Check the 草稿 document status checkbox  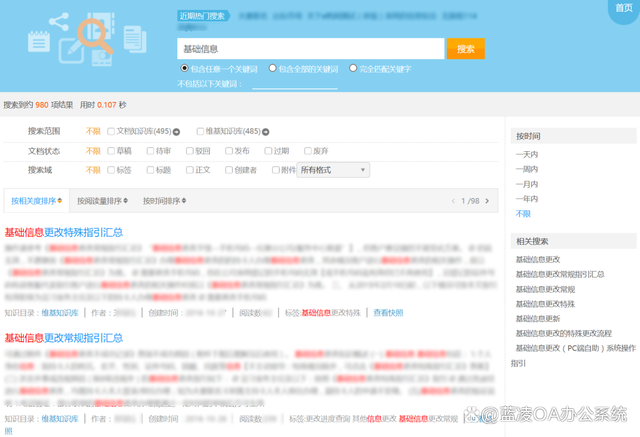point(111,151)
